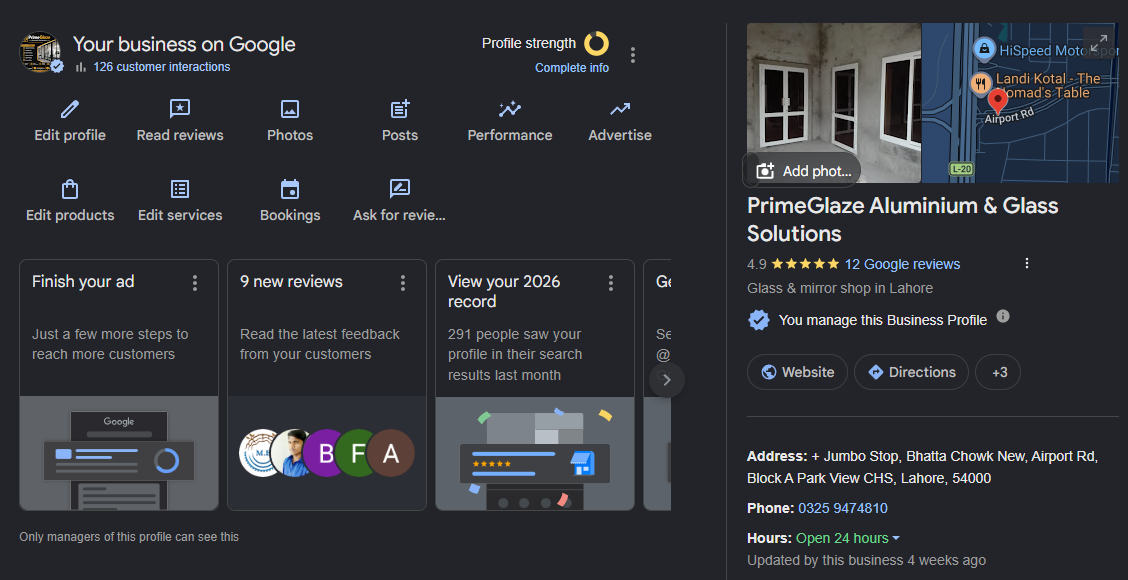Image resolution: width=1128 pixels, height=580 pixels.
Task: Open Edit products shopping bag icon
Action: point(70,189)
